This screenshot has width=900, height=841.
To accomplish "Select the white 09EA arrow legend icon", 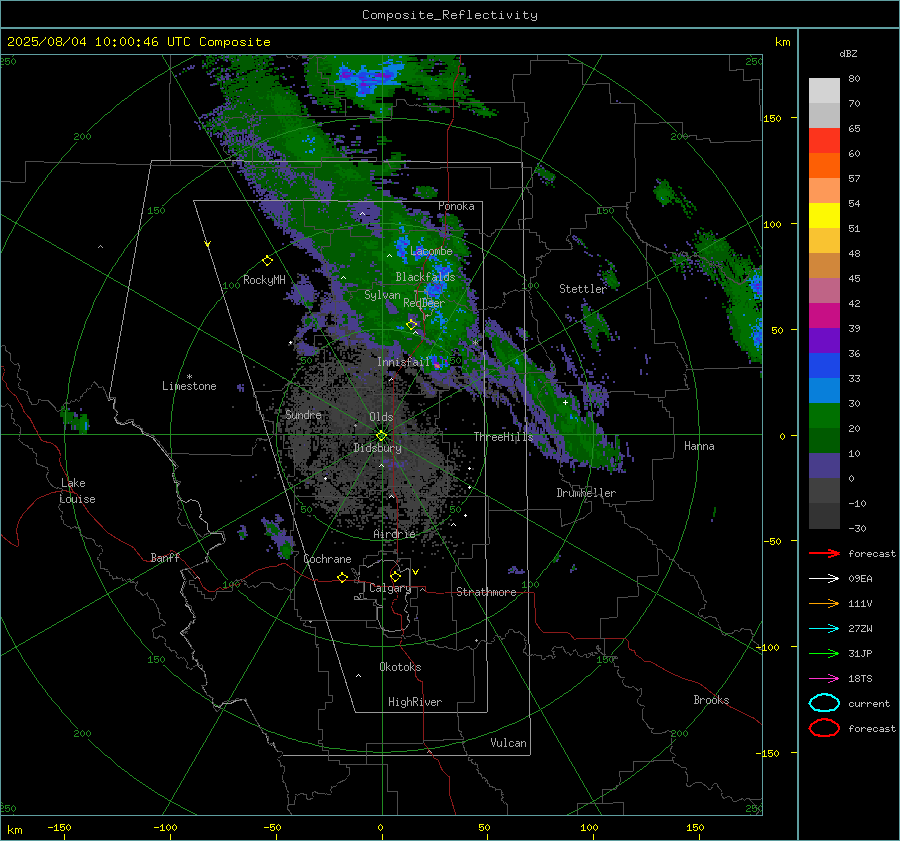I will click(824, 579).
